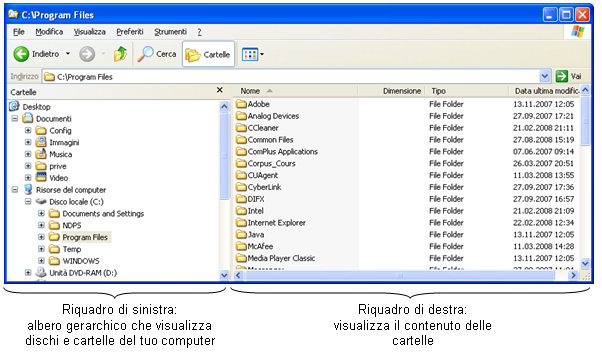Open the Visualizza menu

pyautogui.click(x=90, y=32)
